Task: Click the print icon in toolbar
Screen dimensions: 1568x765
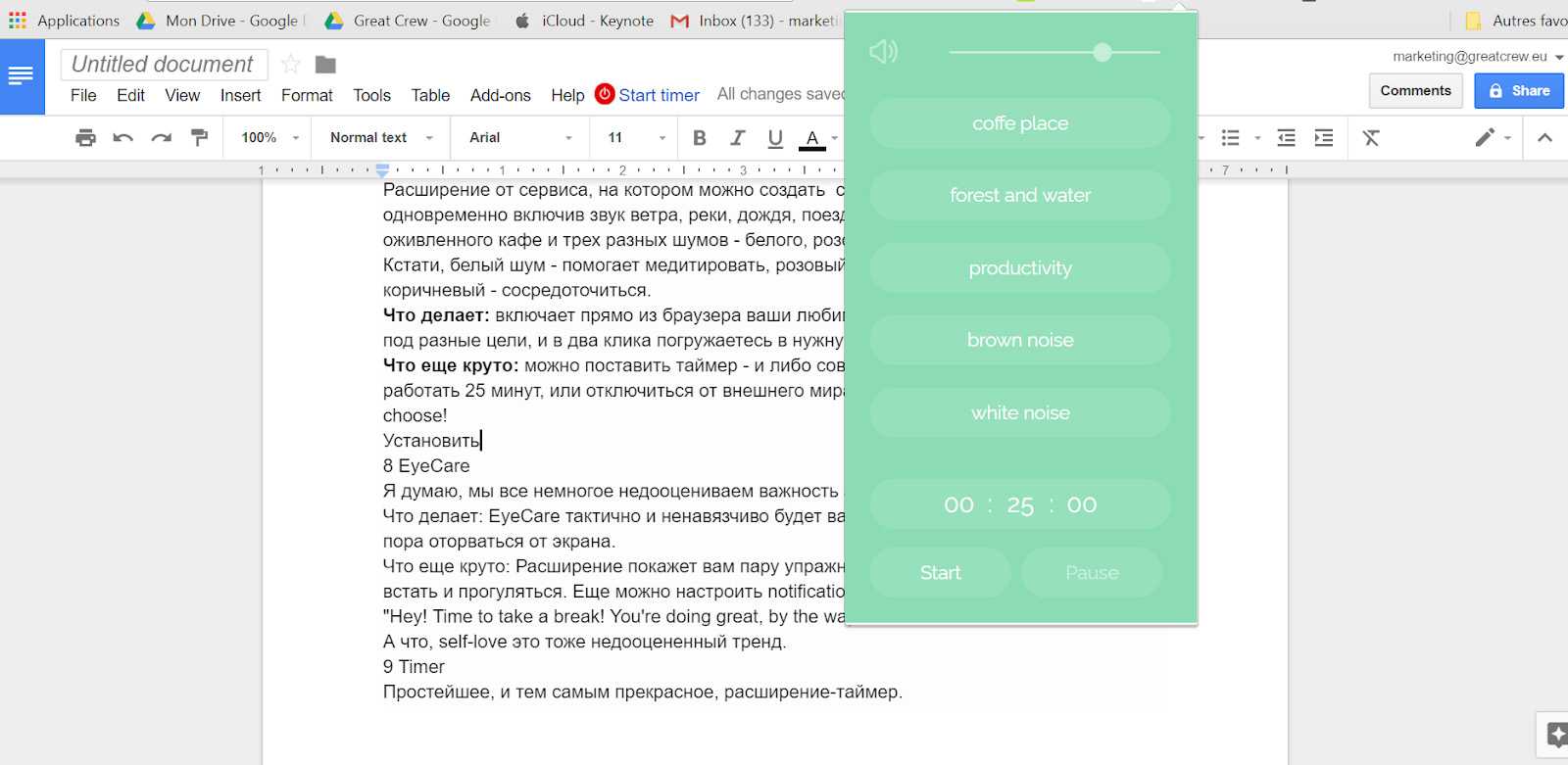Action: click(85, 138)
